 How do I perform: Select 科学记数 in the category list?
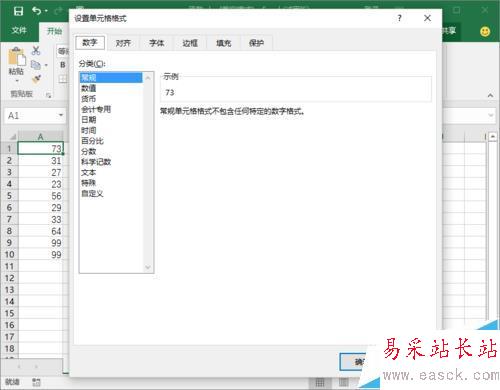pyautogui.click(x=111, y=162)
